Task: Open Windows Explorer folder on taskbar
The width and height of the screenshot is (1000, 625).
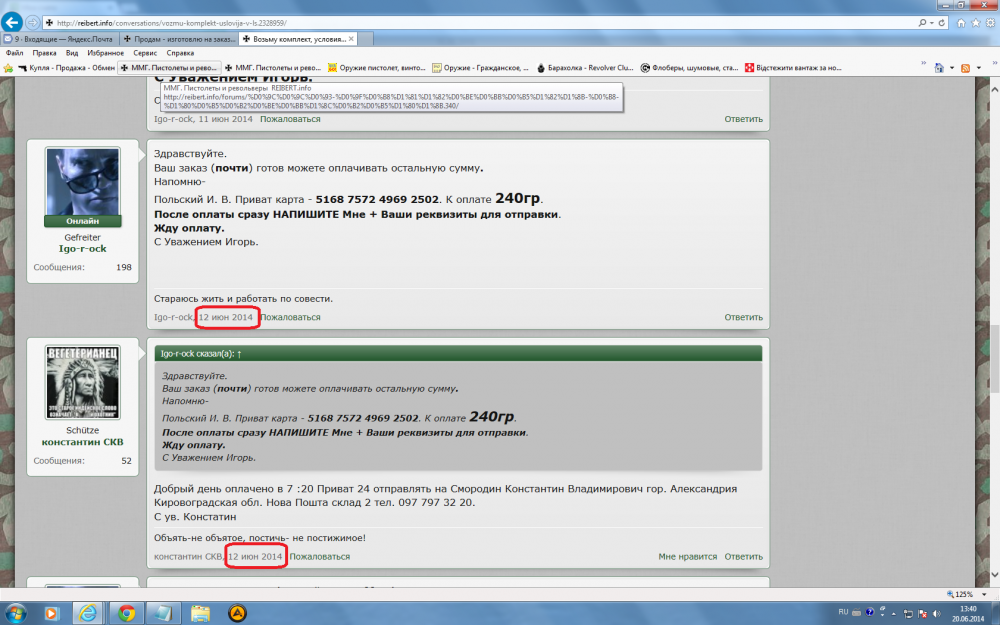Action: 200,614
